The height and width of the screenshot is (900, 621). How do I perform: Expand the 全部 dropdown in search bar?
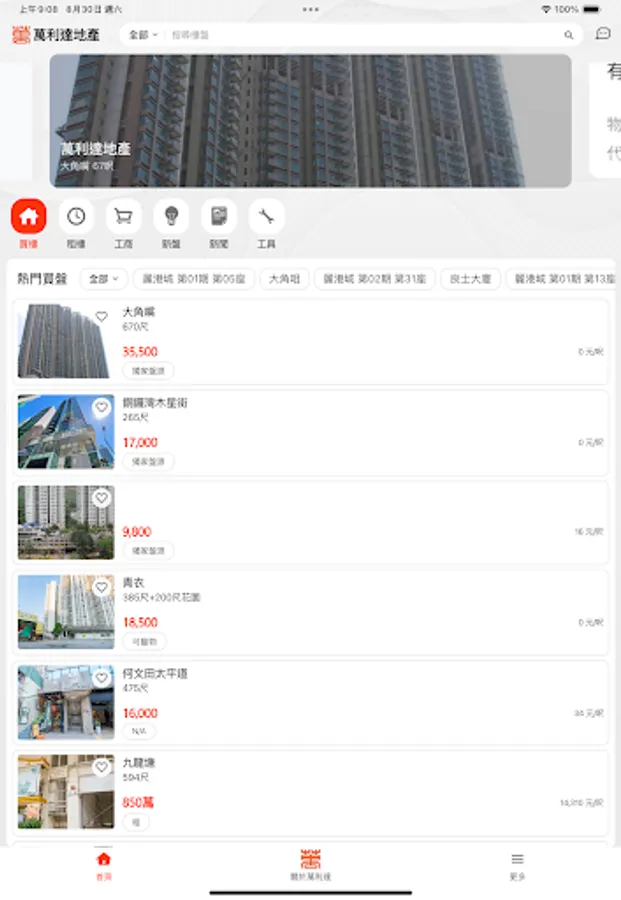143,35
